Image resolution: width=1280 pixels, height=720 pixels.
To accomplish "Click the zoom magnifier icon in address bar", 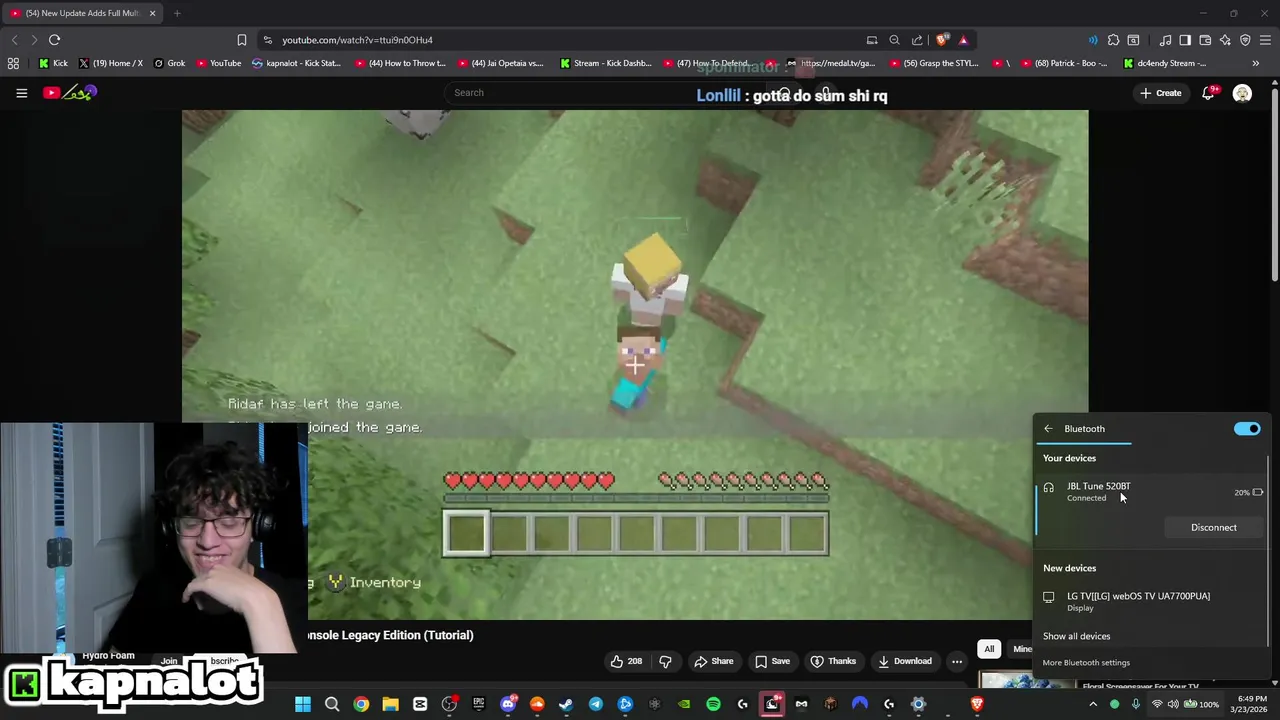I will [894, 40].
